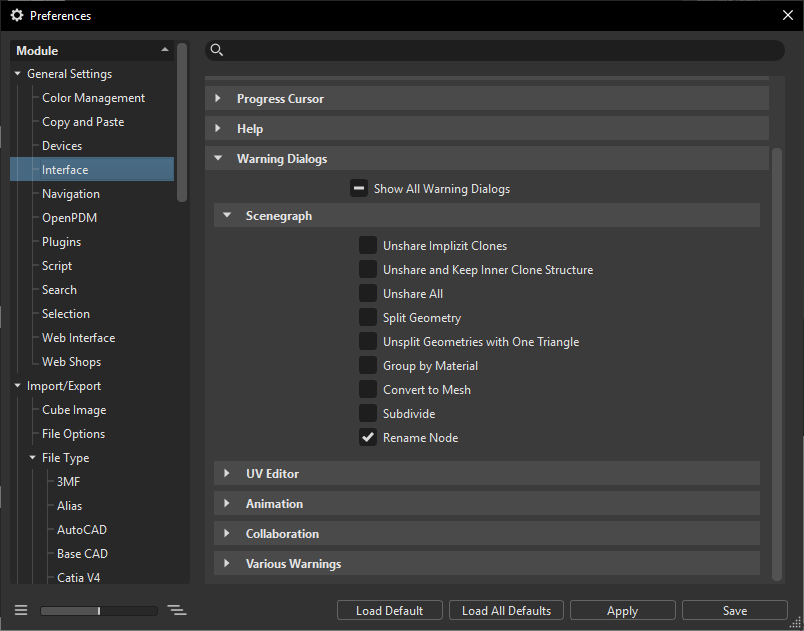
Task: Select Color Management in module tree
Action: pos(93,98)
